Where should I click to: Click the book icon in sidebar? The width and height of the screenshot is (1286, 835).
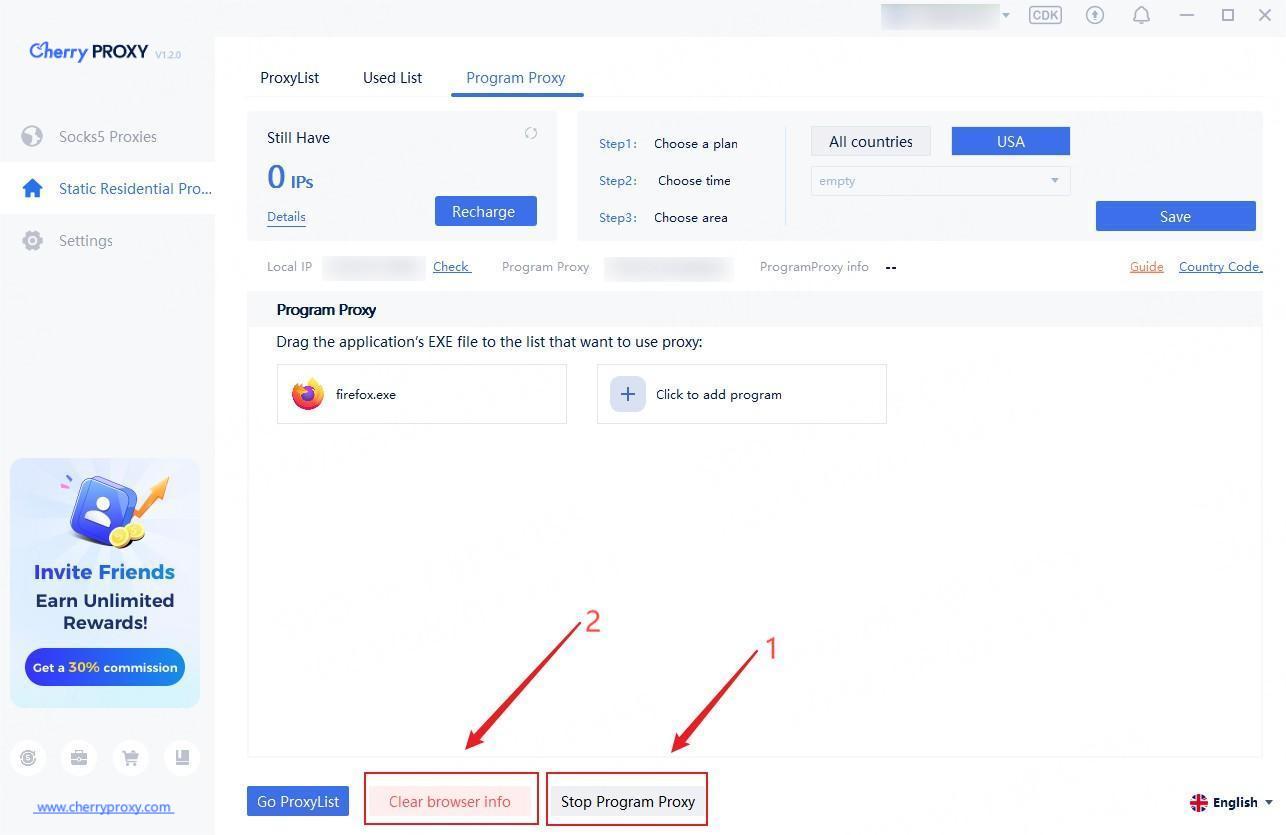[182, 758]
